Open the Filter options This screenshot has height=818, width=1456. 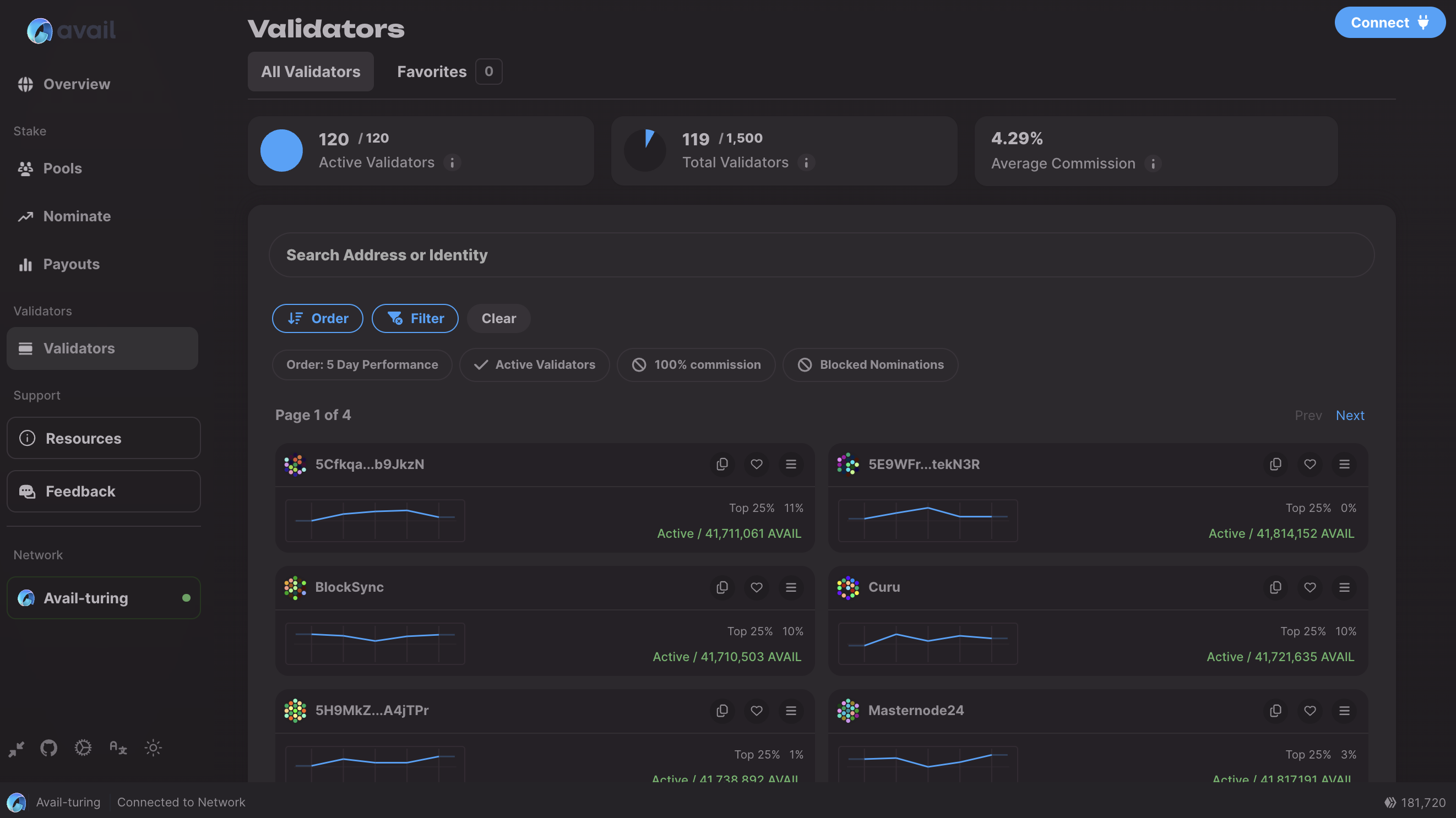click(415, 318)
